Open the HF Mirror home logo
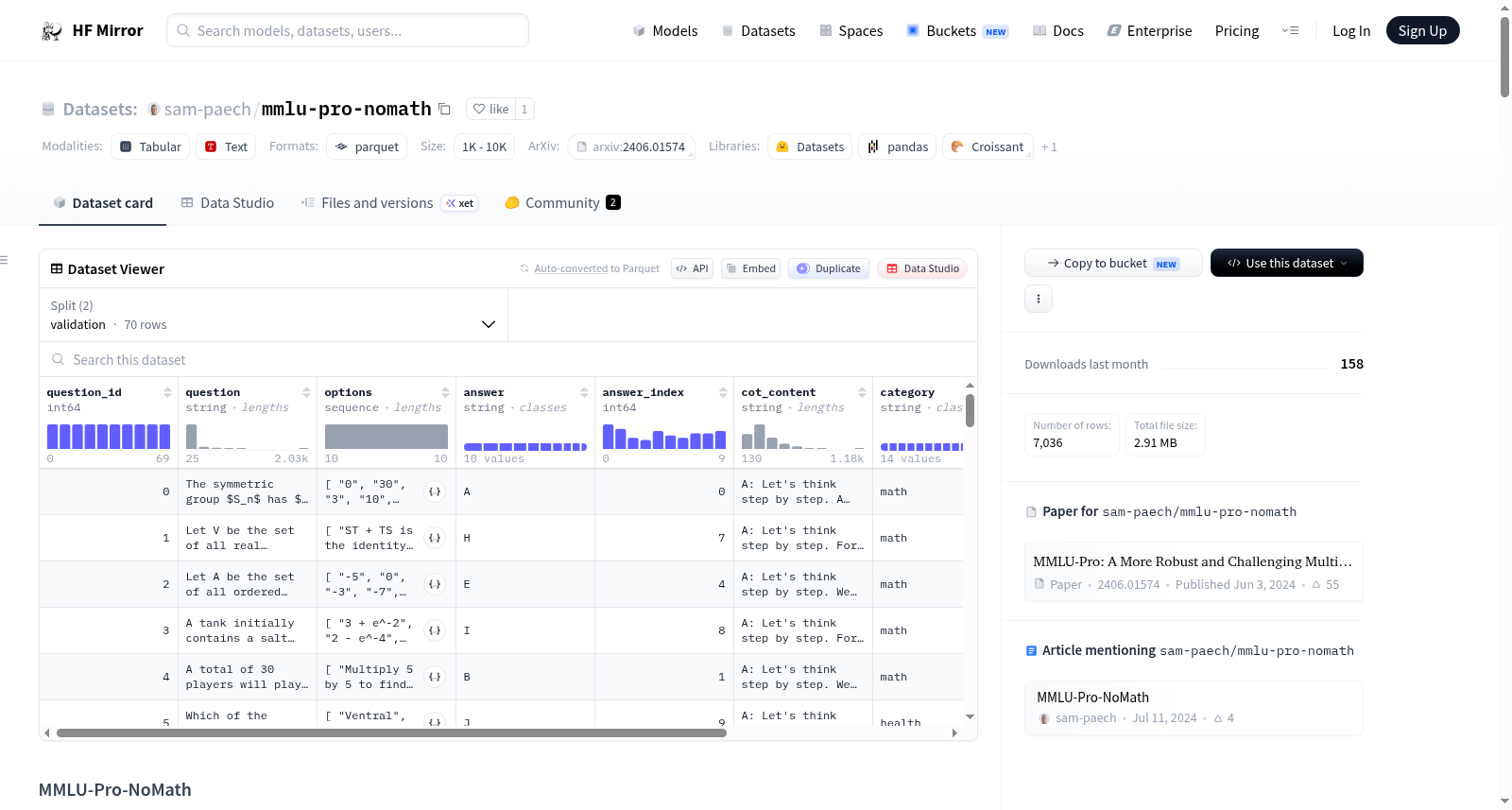This screenshot has height=810, width=1512. coord(93,30)
